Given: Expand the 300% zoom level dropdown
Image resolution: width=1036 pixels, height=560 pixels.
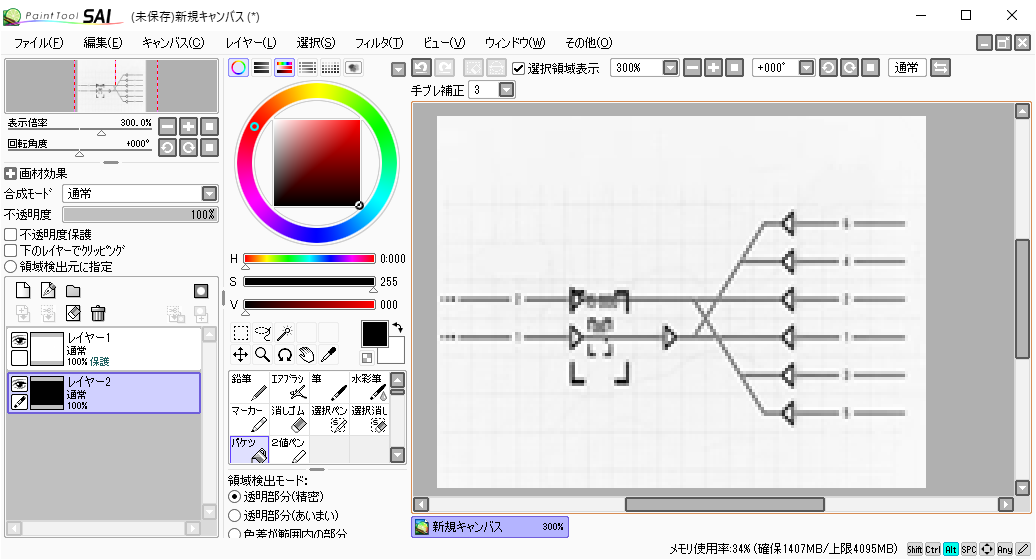Looking at the screenshot, I should [670, 68].
